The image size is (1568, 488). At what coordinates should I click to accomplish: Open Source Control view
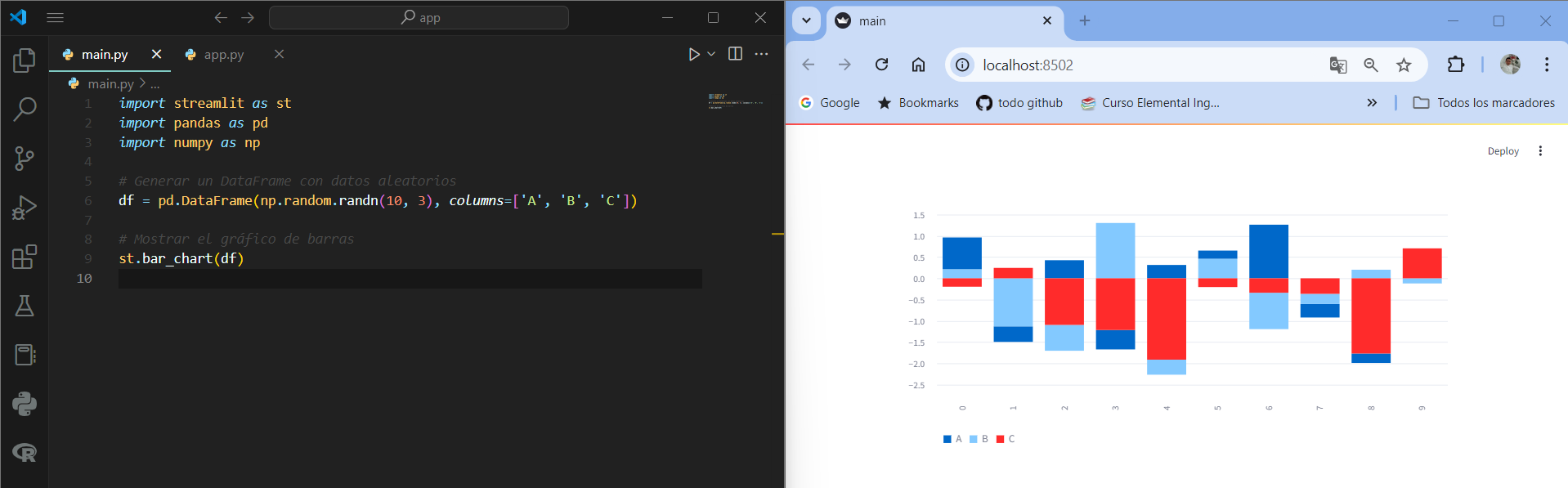25,159
